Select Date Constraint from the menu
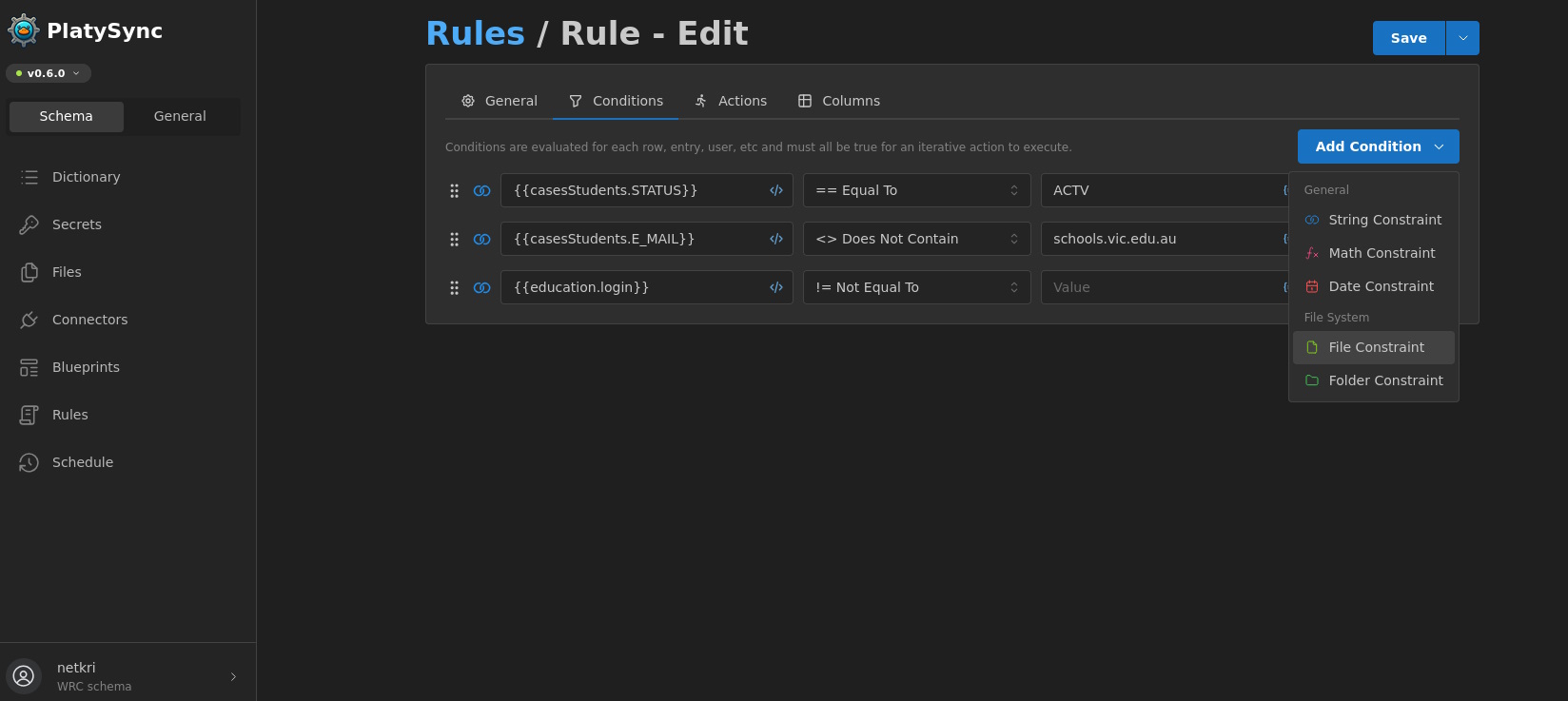The image size is (1568, 701). pyautogui.click(x=1374, y=286)
